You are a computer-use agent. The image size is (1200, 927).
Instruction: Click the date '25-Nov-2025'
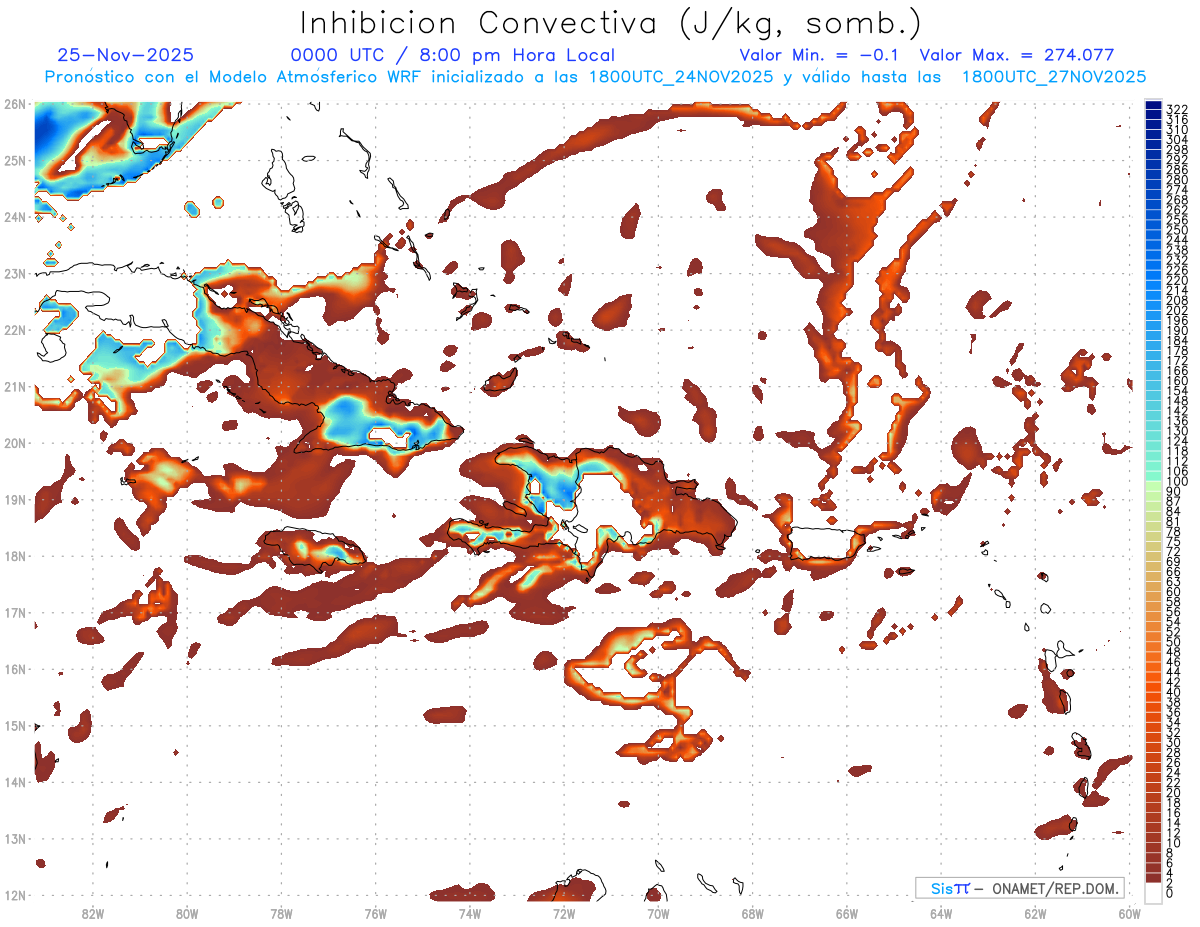[x=126, y=55]
